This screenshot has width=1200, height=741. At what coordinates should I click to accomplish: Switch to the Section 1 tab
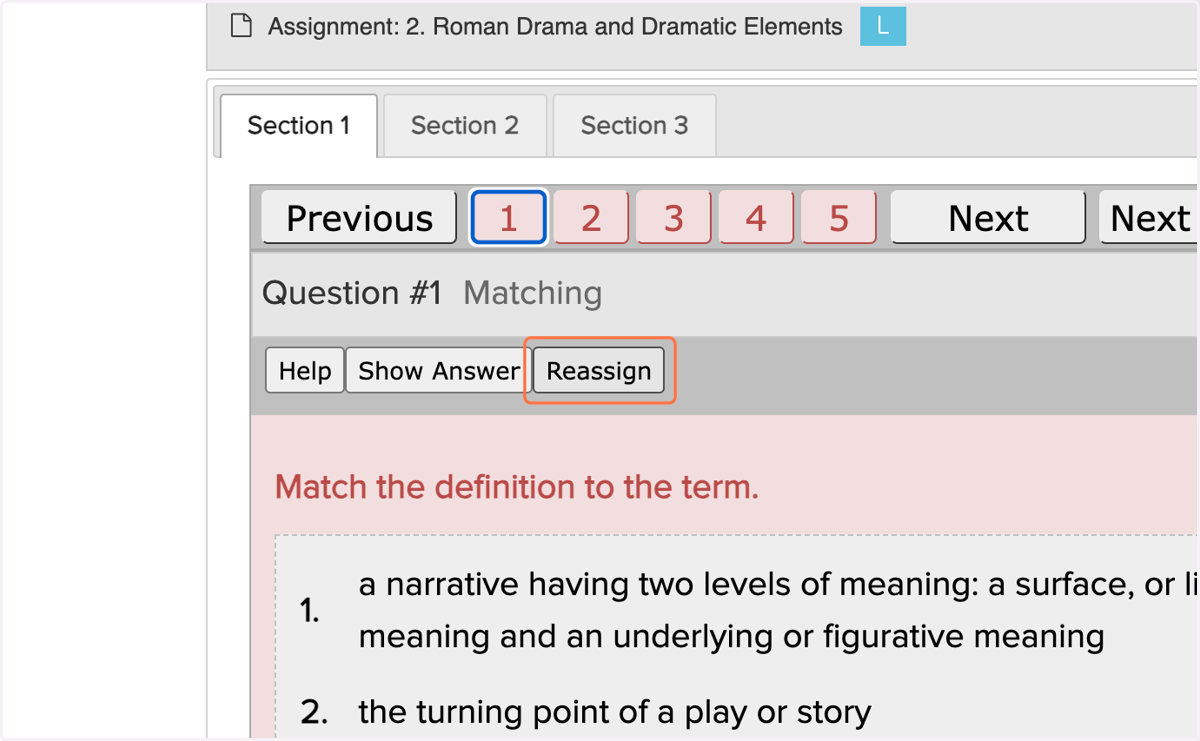(x=298, y=125)
